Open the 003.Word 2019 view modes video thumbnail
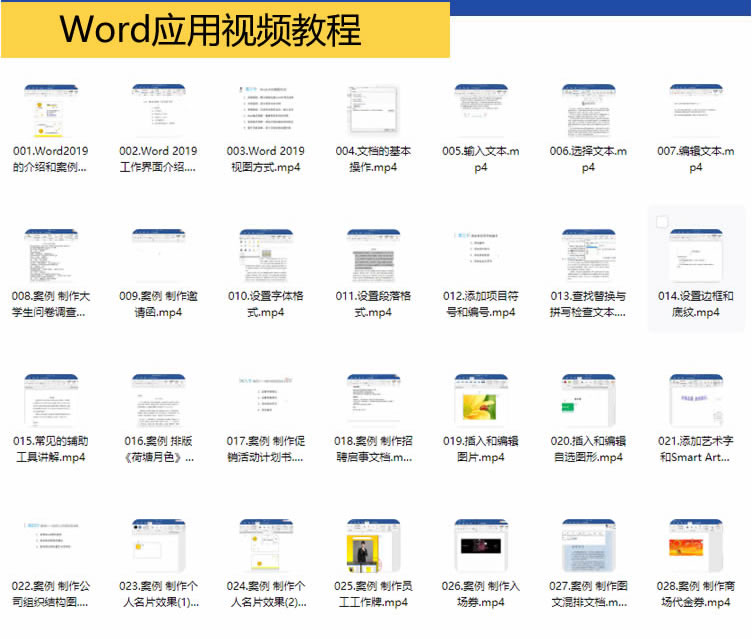752x639 pixels. tap(266, 111)
